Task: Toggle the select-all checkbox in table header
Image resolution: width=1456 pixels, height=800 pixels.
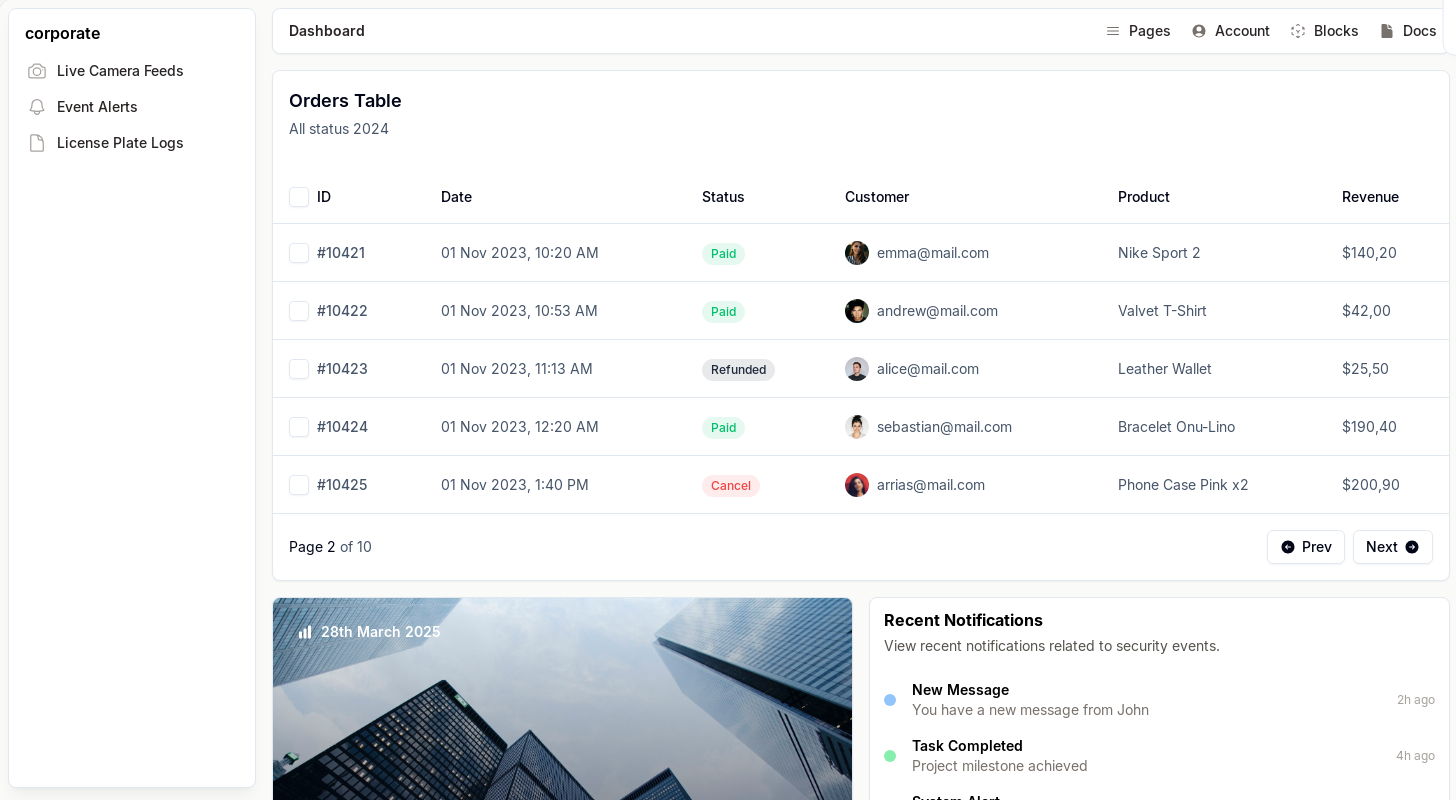Action: click(x=299, y=197)
